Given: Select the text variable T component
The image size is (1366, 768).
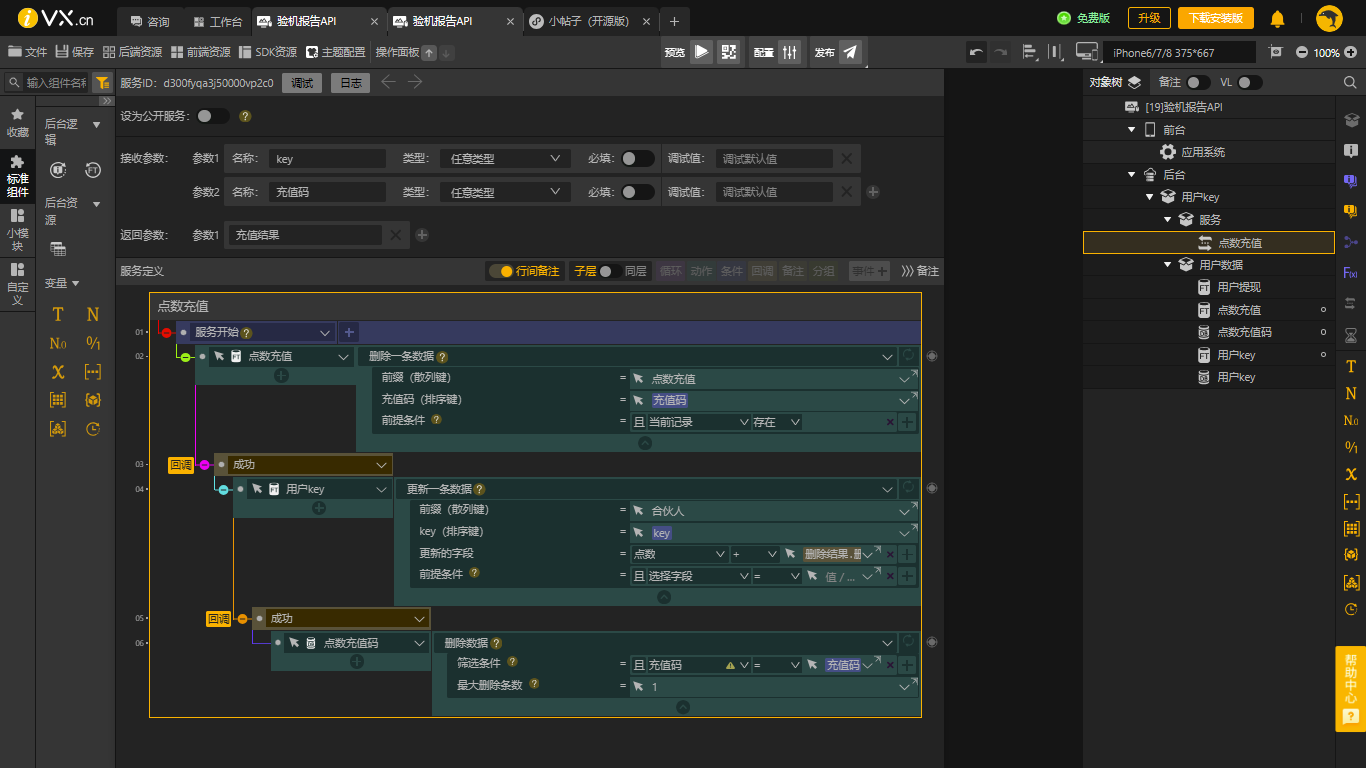Looking at the screenshot, I should [58, 314].
